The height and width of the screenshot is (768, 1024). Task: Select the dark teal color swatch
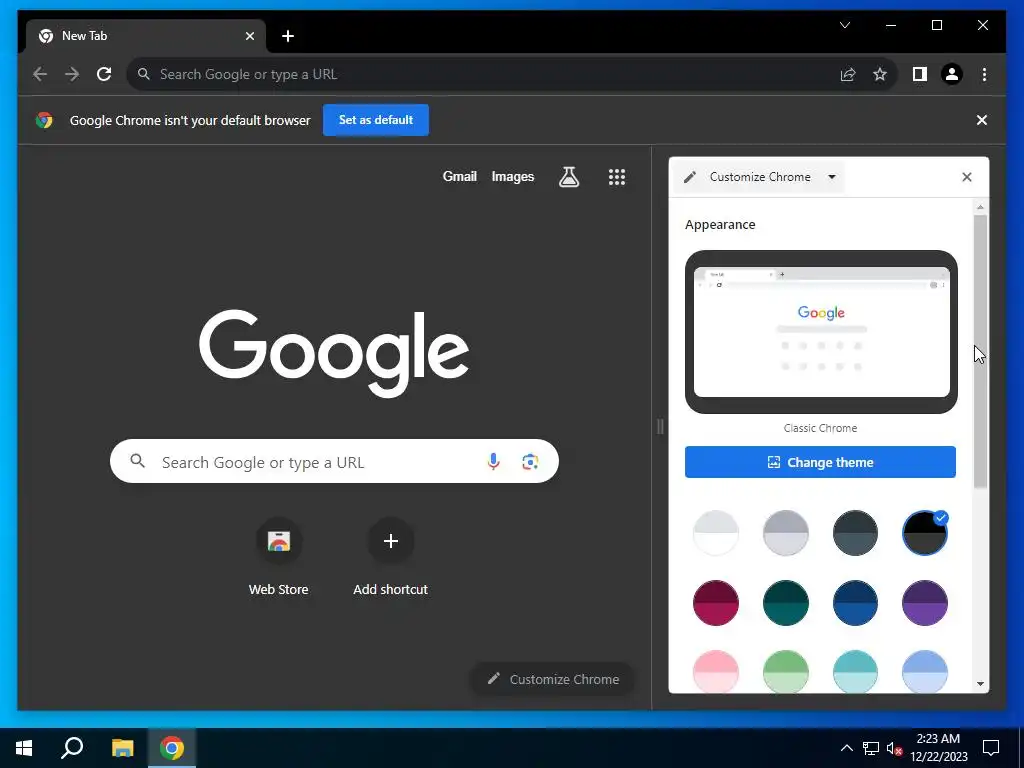pos(786,603)
